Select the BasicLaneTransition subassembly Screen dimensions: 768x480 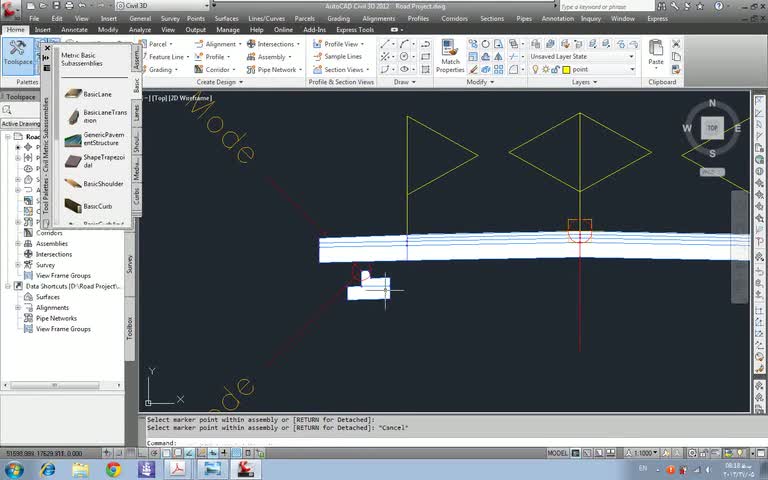pos(96,117)
